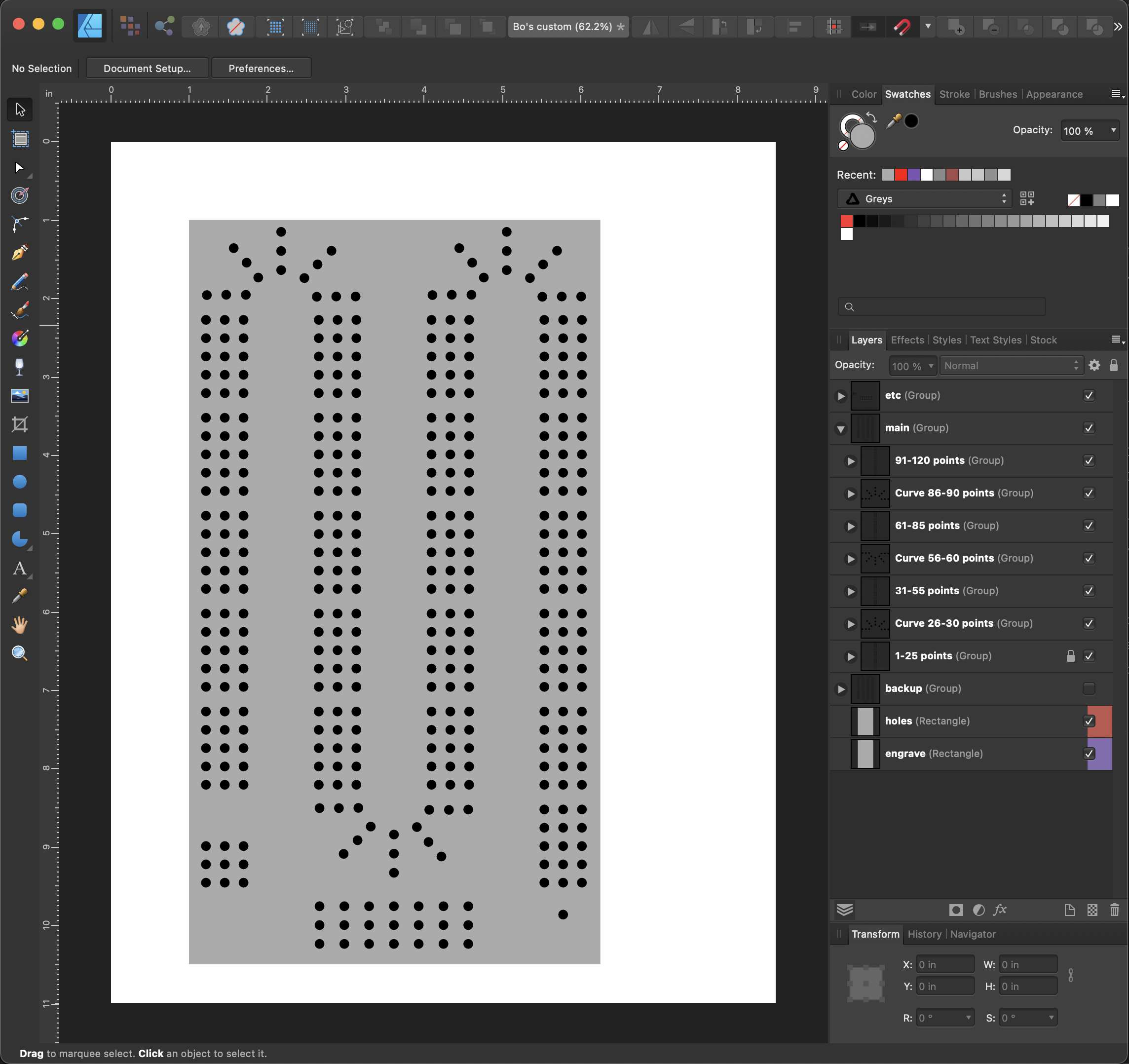This screenshot has width=1129, height=1064.
Task: Toggle the snapping magnet in the toolbar
Action: [903, 27]
